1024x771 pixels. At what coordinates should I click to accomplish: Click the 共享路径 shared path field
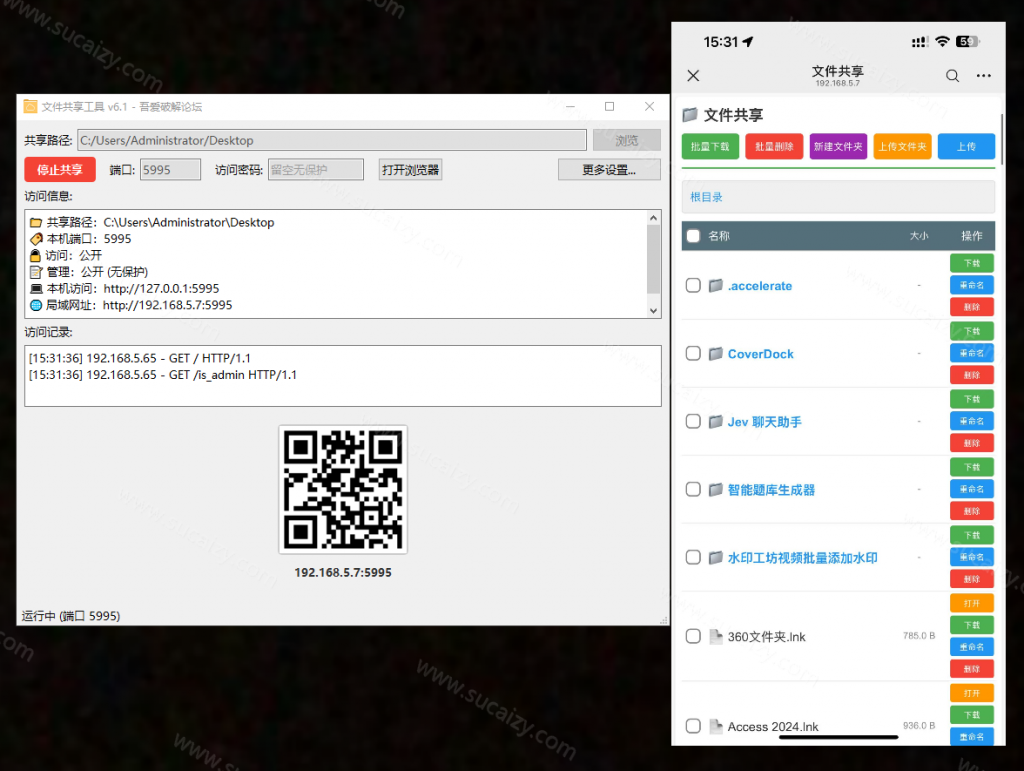pos(332,140)
